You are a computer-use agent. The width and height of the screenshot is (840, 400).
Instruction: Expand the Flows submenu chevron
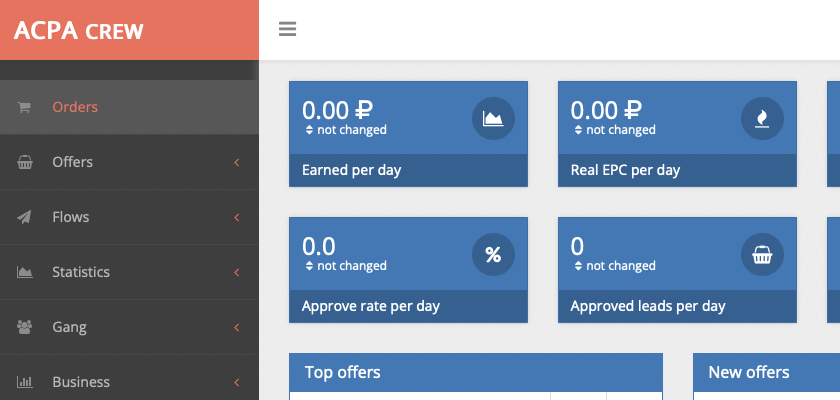tap(237, 217)
